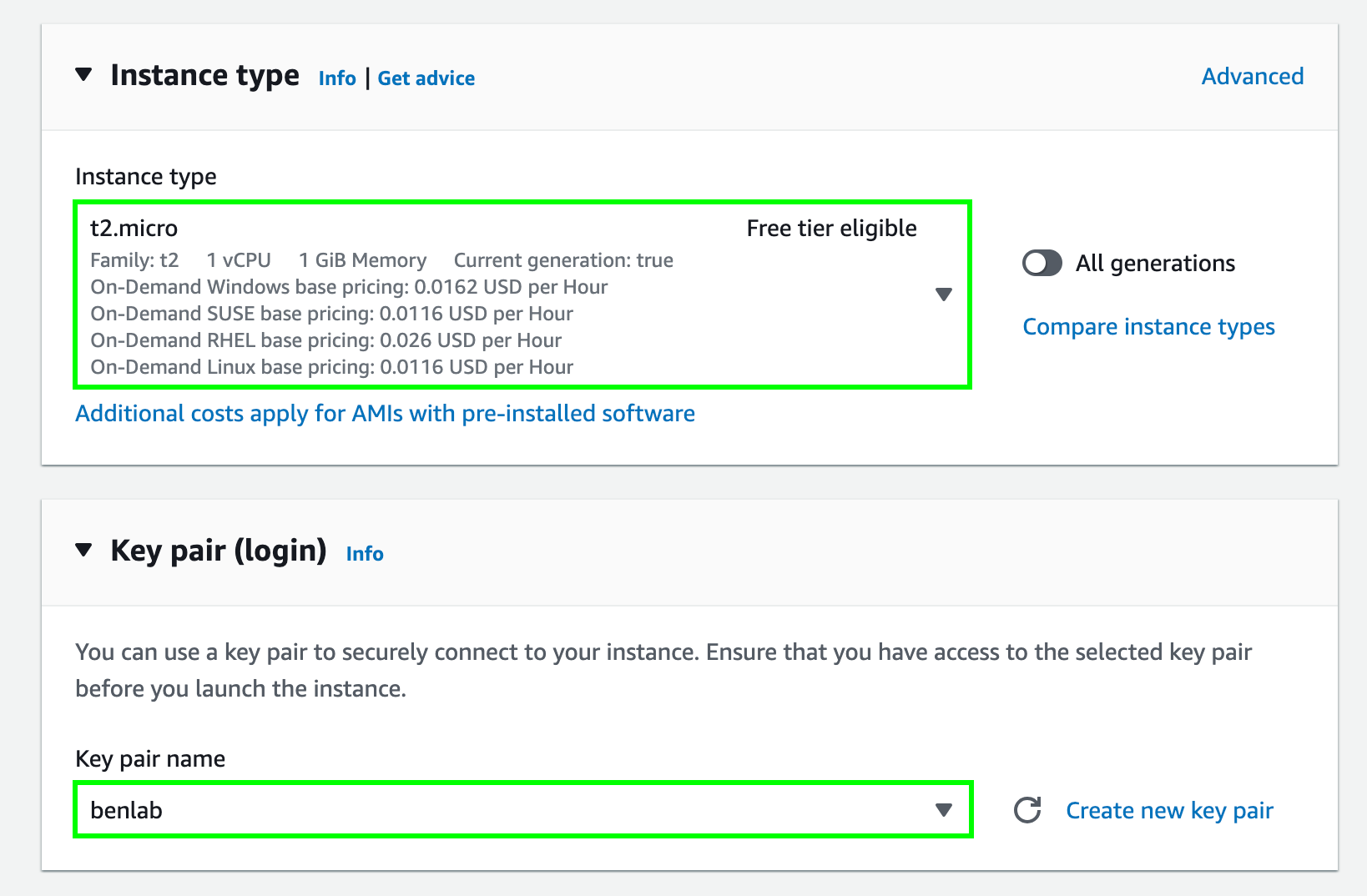The height and width of the screenshot is (896, 1367).
Task: Click the Current generation: true text
Action: pos(563,260)
